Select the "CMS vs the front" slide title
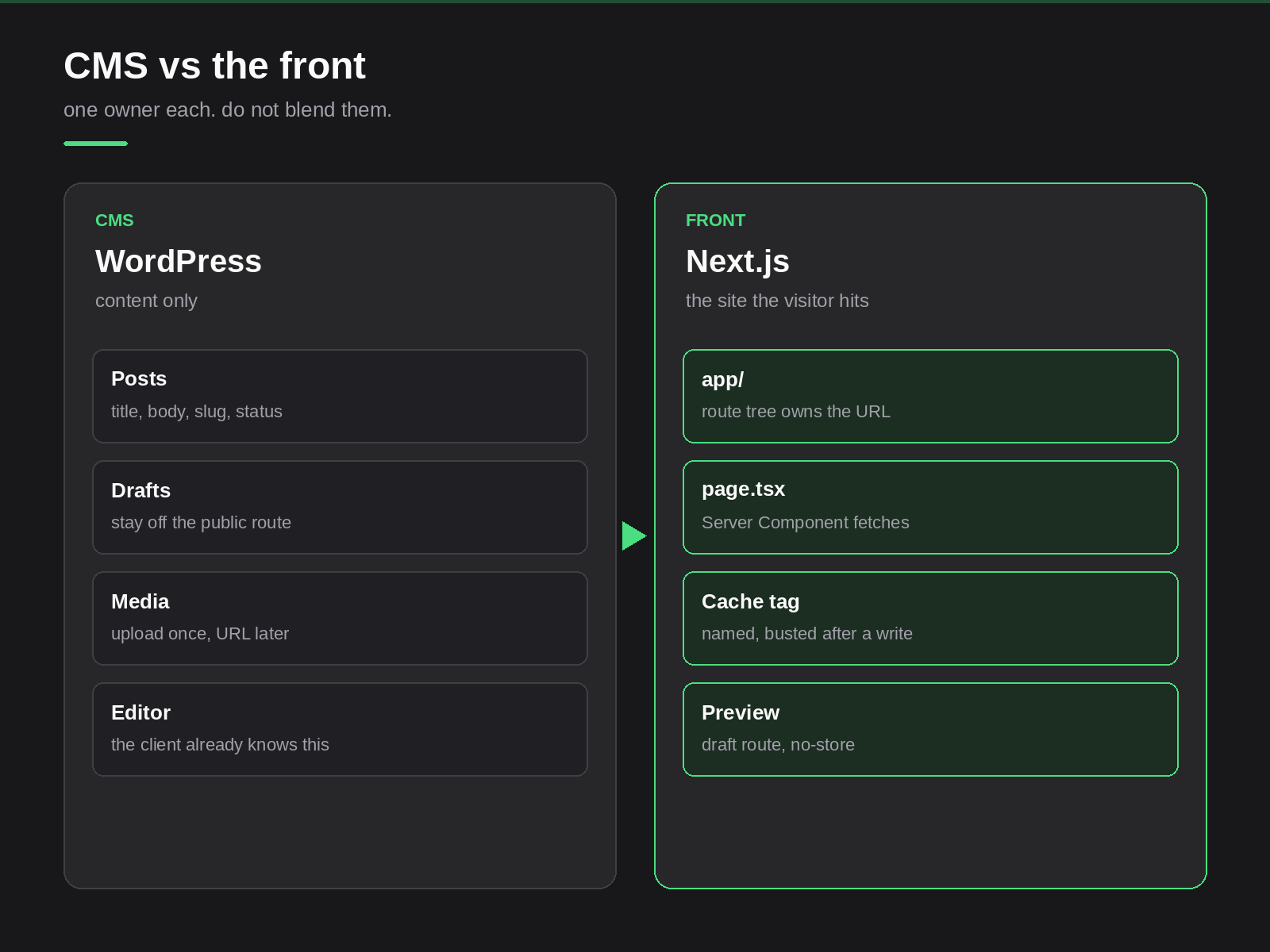The width and height of the screenshot is (1270, 952). point(214,66)
